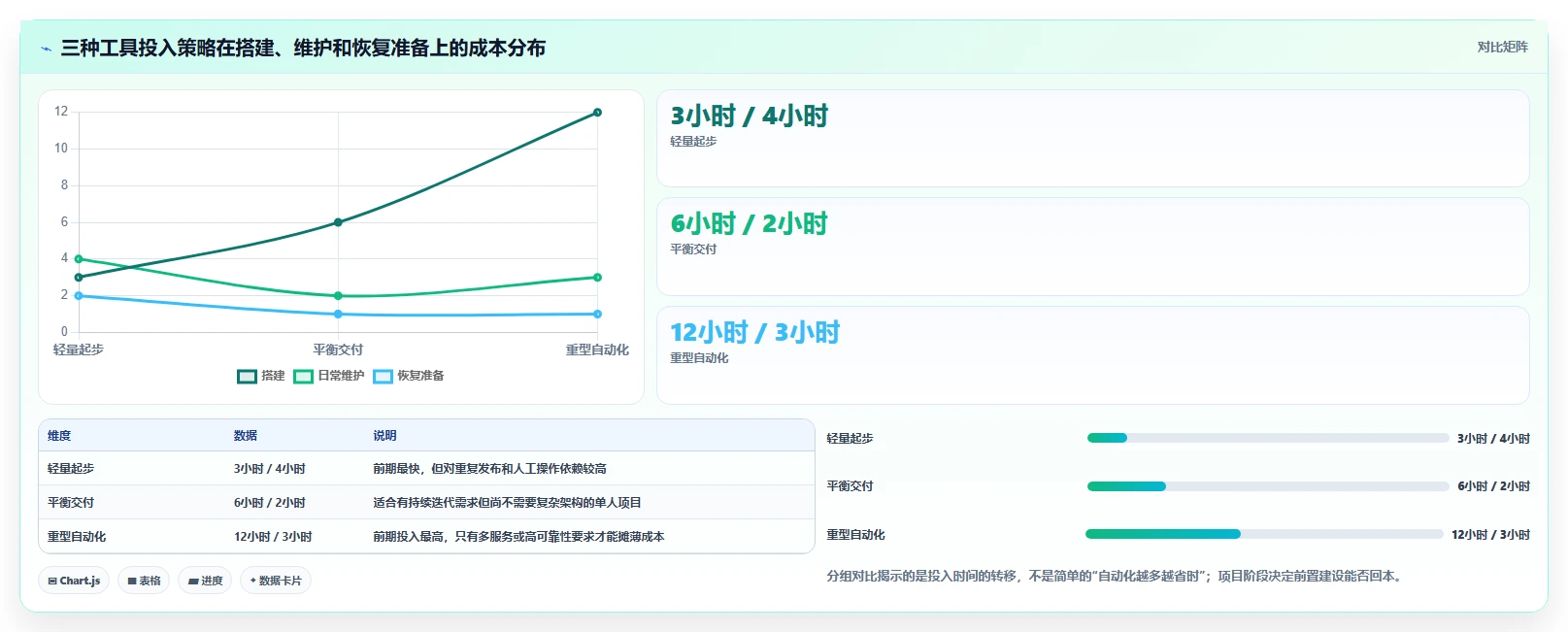Select the 12小时 / 3小时 重型自动化 data card
The image size is (1568, 632).
click(x=1092, y=355)
